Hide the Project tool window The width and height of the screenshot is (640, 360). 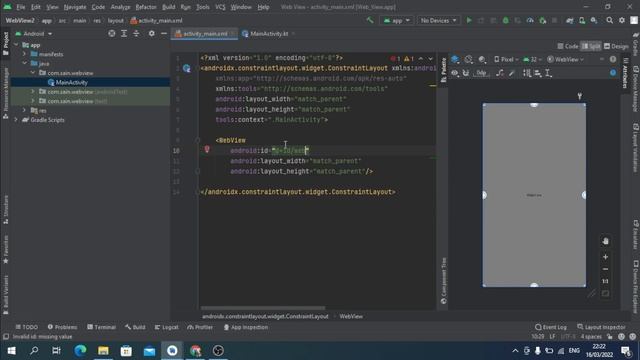[164, 33]
